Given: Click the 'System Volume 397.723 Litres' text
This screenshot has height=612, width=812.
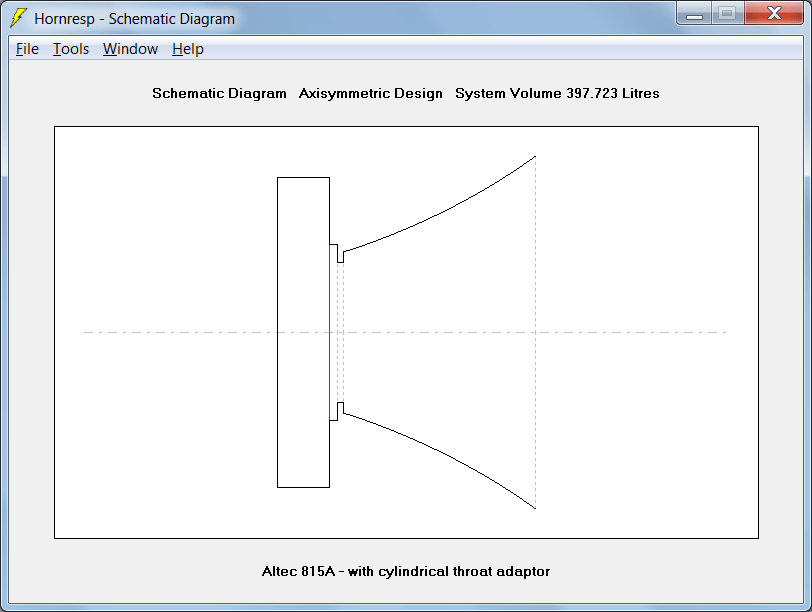Looking at the screenshot, I should (x=557, y=93).
